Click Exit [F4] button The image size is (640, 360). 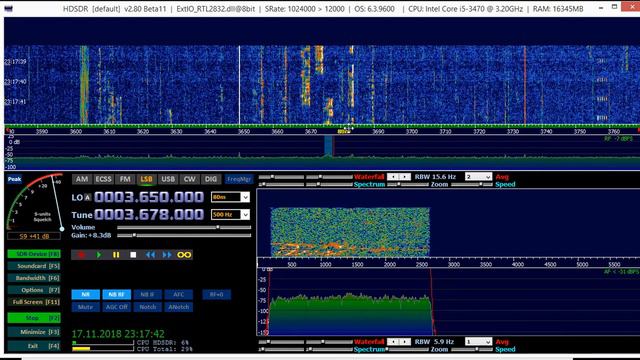(34, 346)
